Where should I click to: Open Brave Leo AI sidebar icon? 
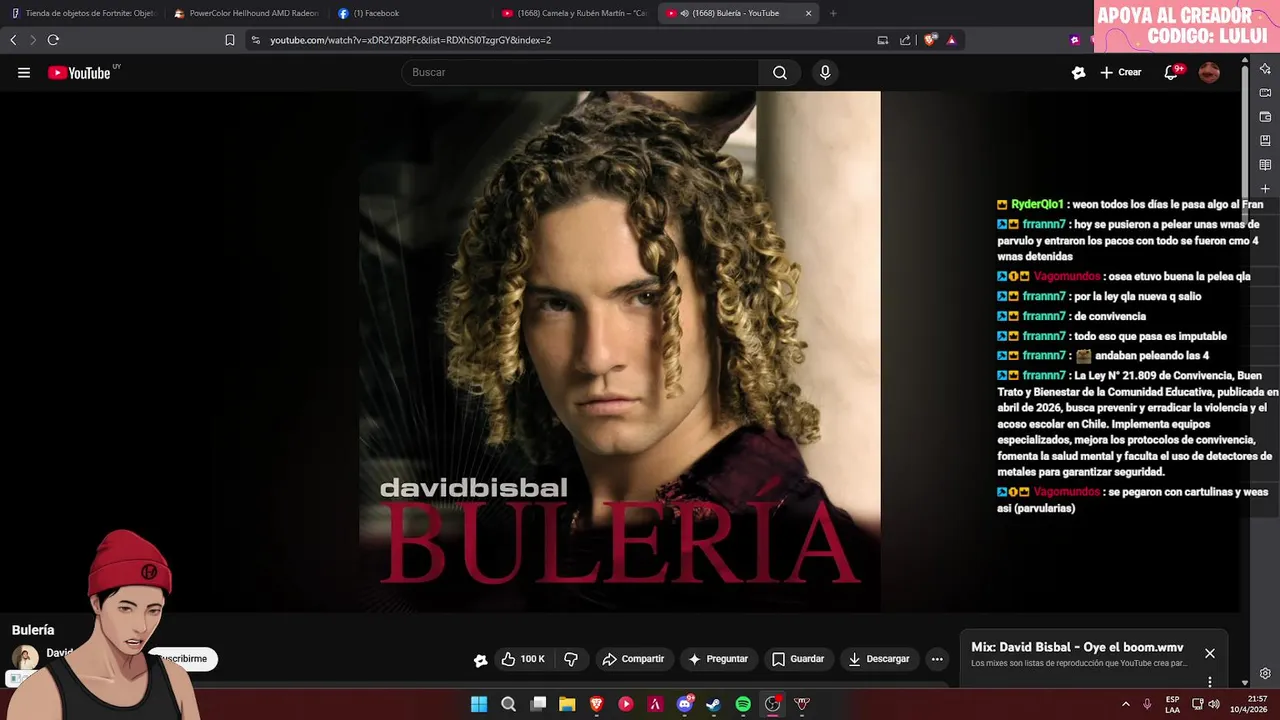tap(1265, 68)
